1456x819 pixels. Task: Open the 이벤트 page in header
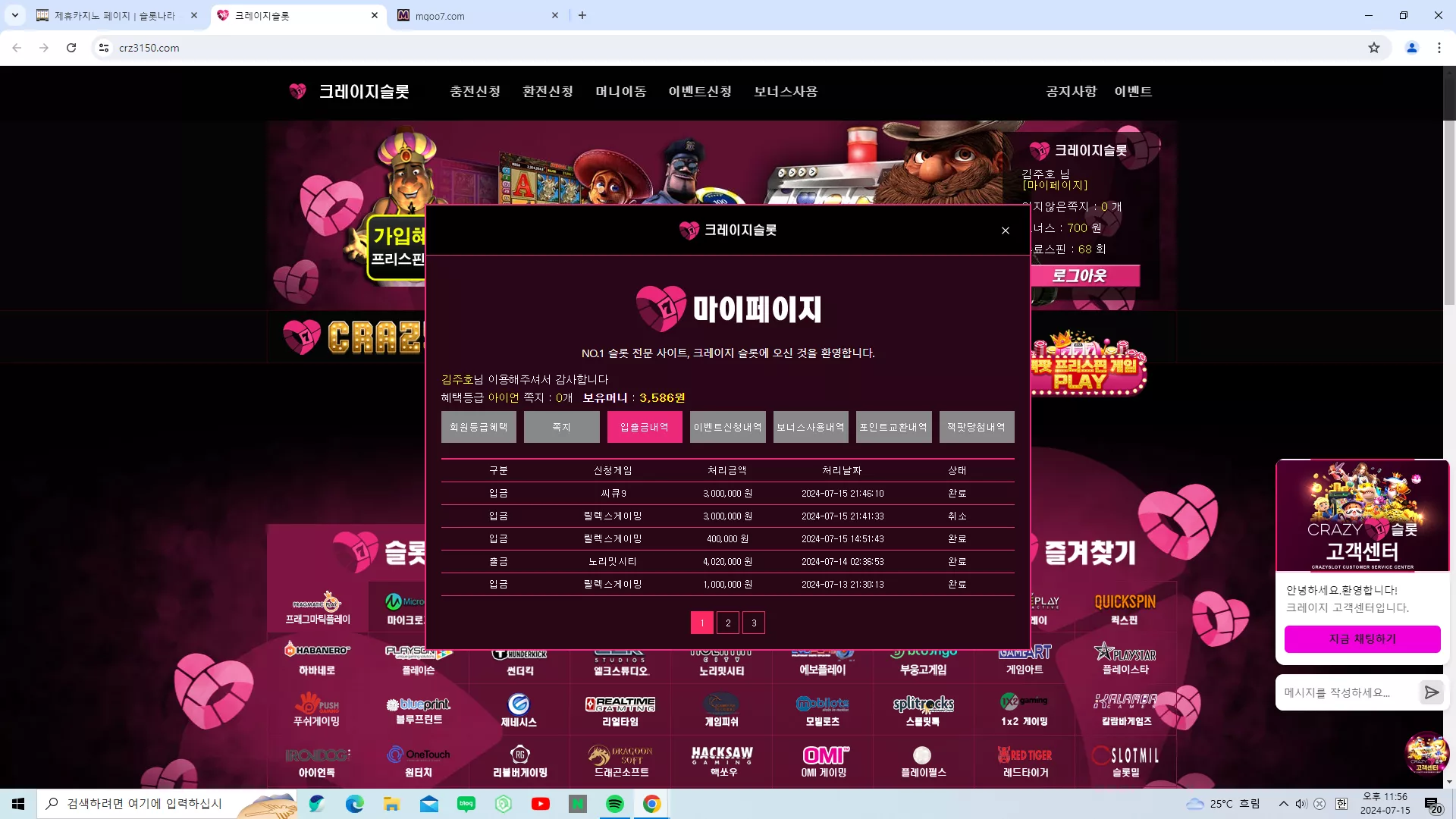pos(1133,92)
